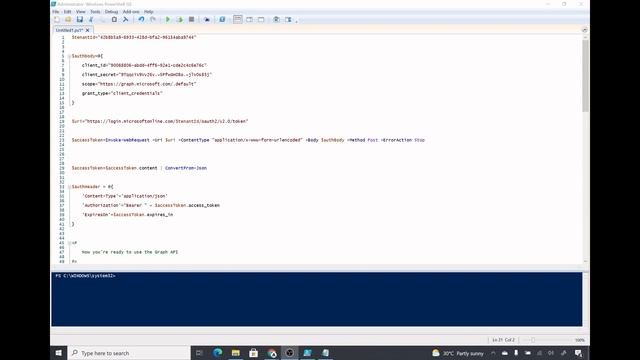The width and height of the screenshot is (640, 360).
Task: Select the Untitled1.ps1 script tab
Action: pyautogui.click(x=69, y=30)
